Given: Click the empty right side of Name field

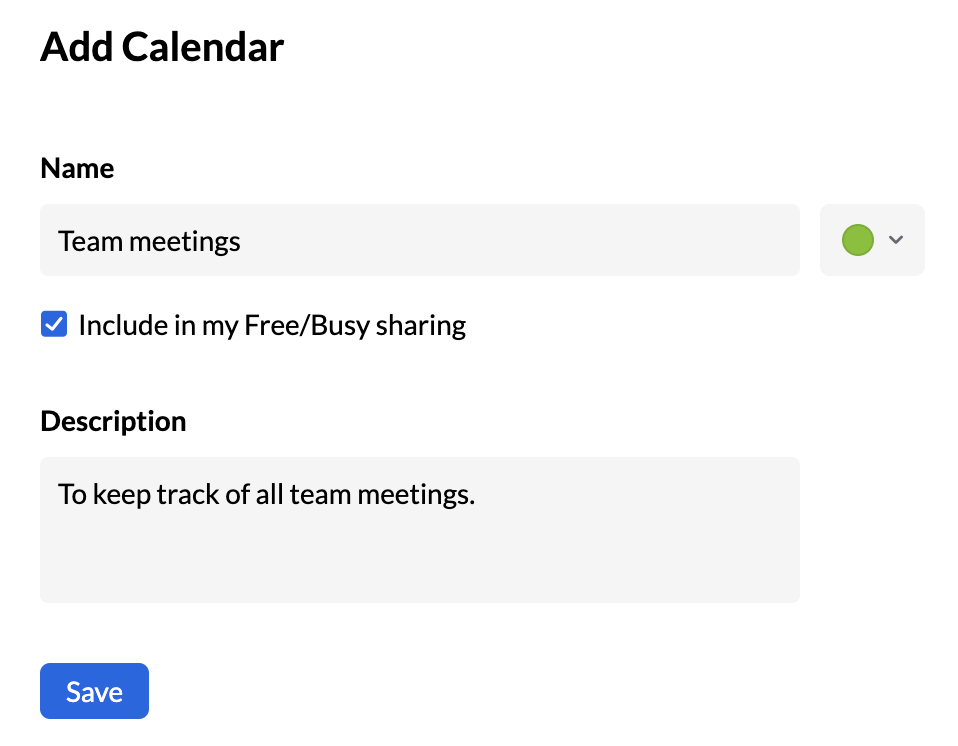Looking at the screenshot, I should coord(600,240).
